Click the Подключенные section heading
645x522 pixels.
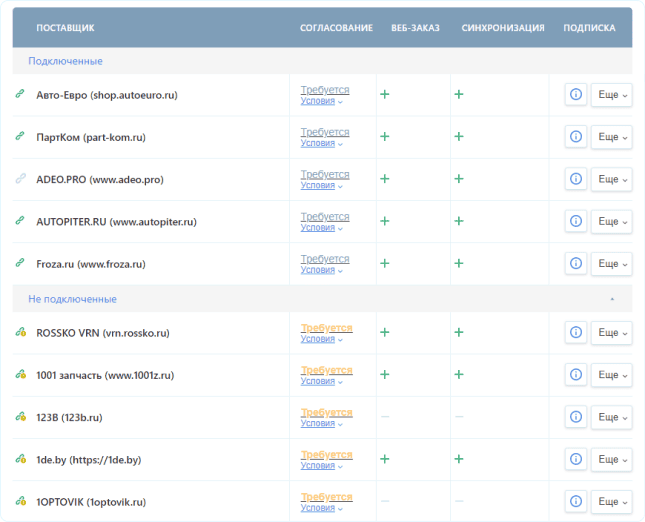tap(65, 61)
